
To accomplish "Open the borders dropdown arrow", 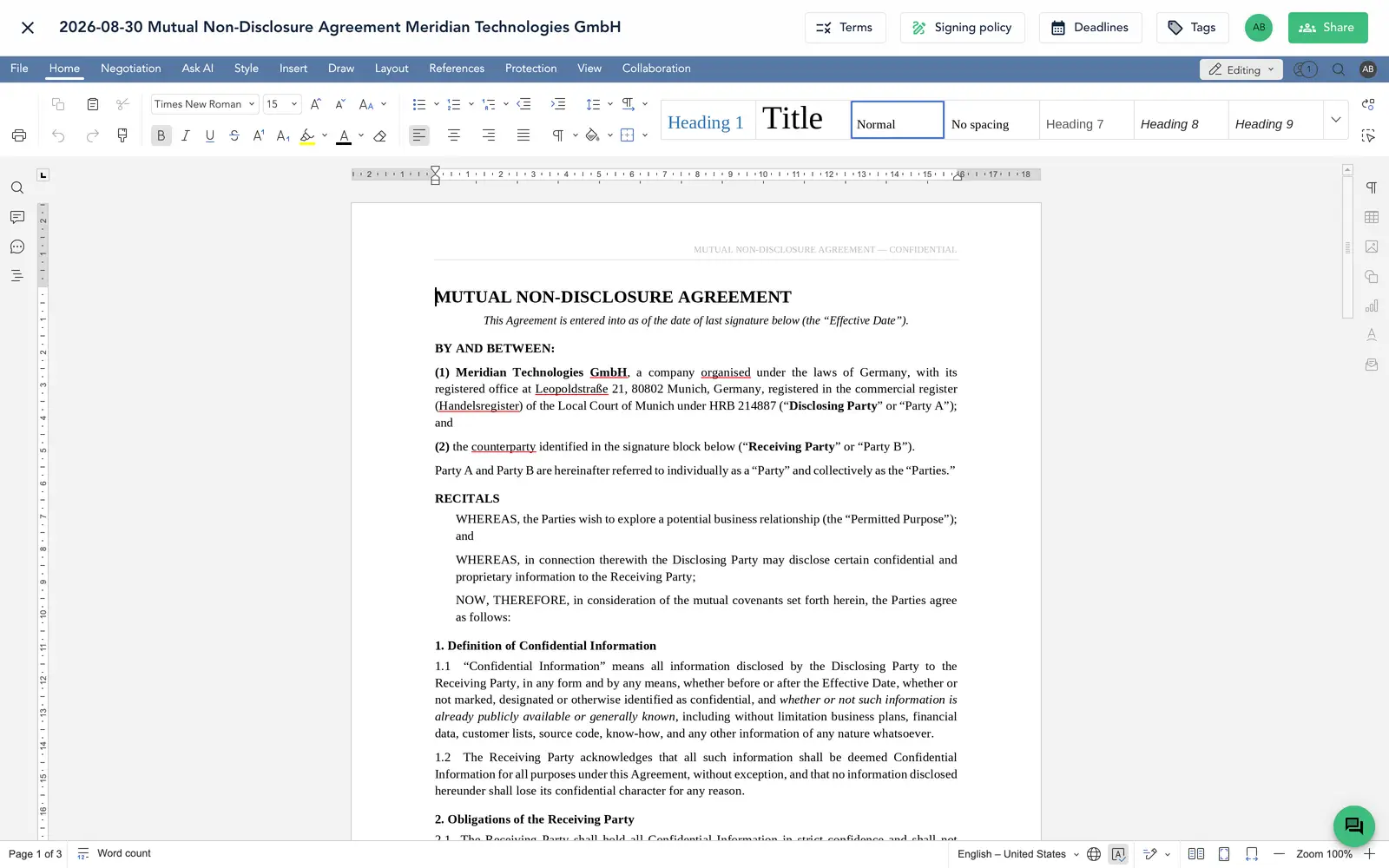I will coord(644,135).
